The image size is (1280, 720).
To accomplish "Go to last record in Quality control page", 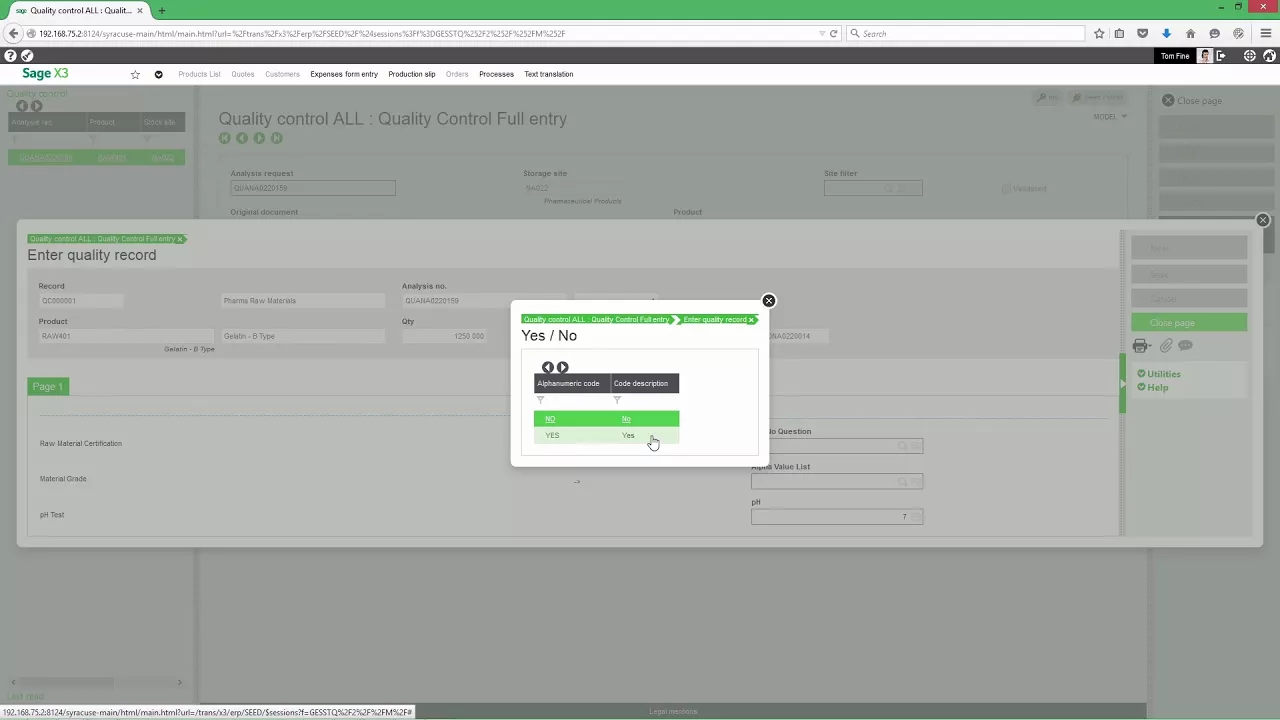I will coord(277,138).
